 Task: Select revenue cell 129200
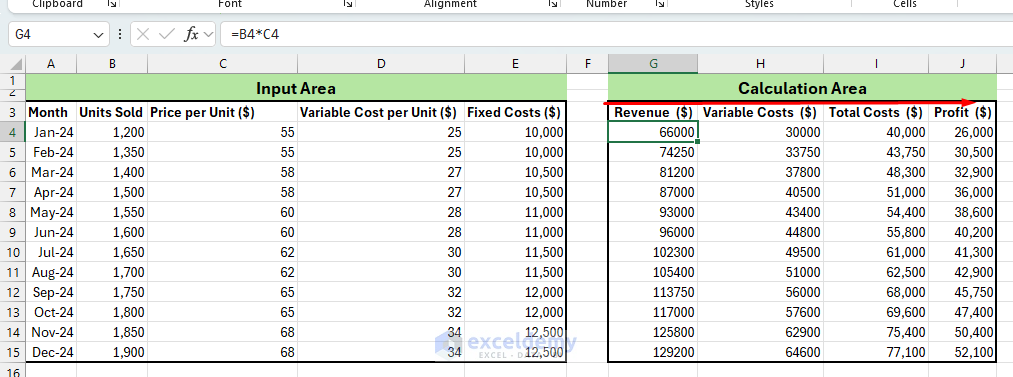(x=653, y=352)
